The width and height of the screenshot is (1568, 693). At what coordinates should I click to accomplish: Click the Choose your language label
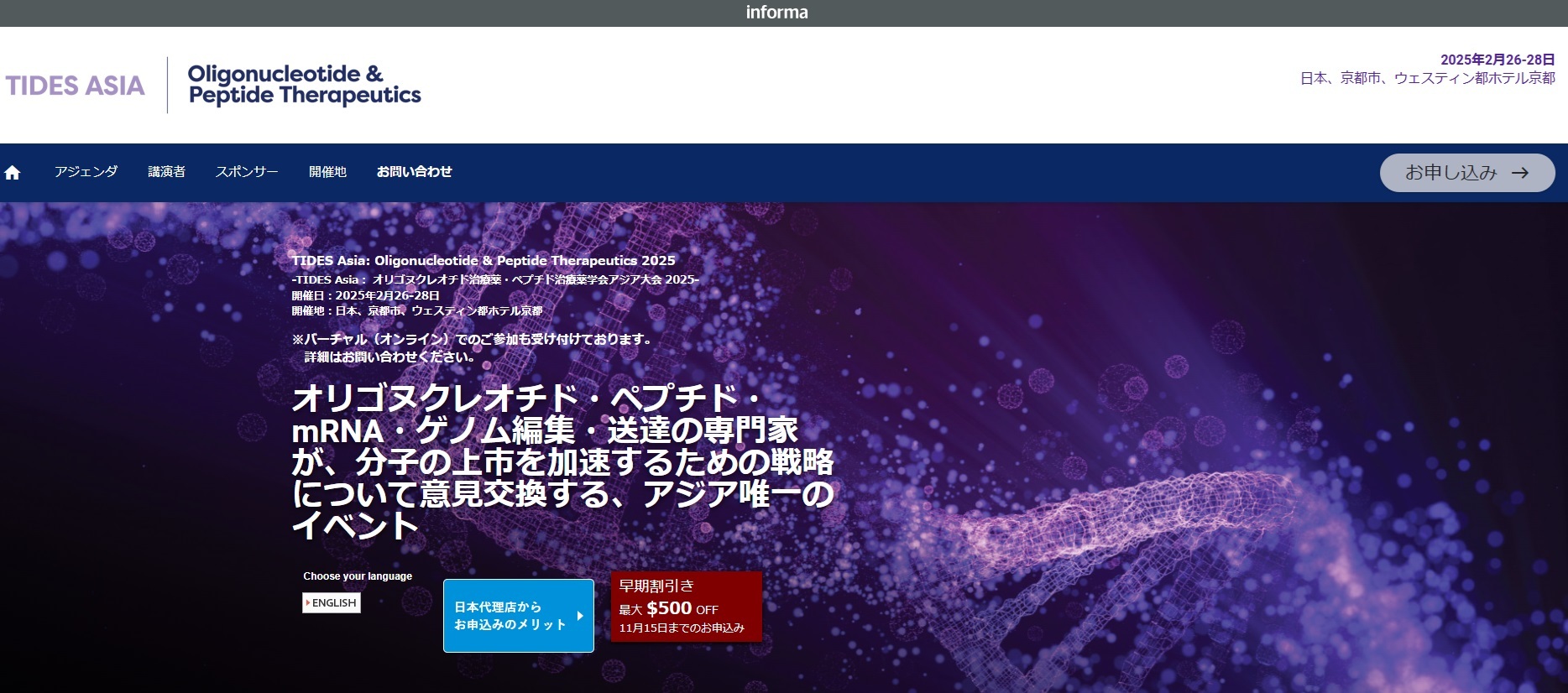(358, 576)
